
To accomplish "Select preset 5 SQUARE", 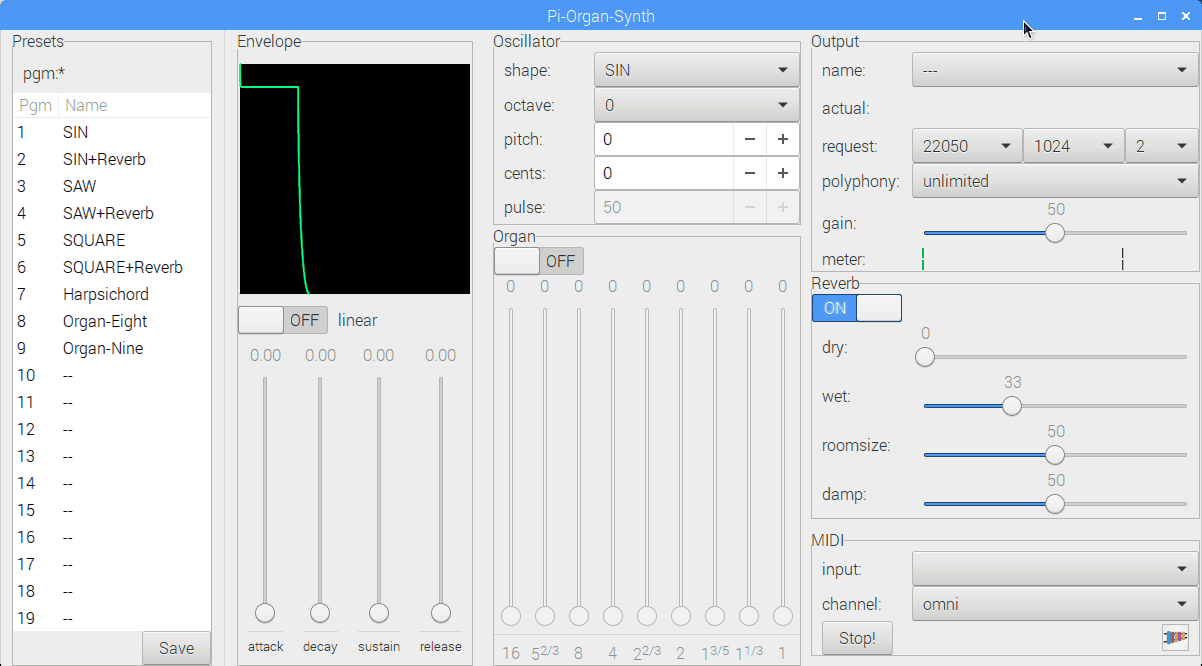I will [112, 240].
